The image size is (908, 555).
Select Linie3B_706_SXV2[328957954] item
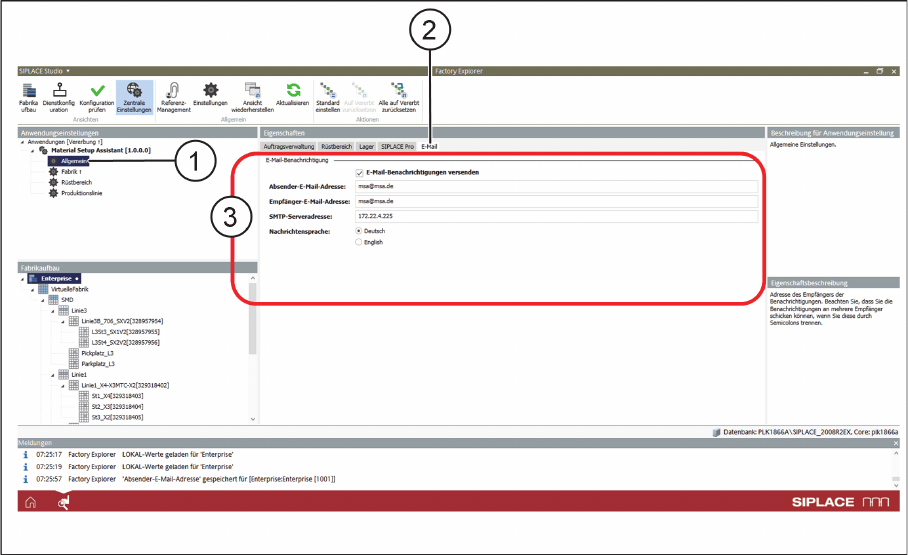122,321
